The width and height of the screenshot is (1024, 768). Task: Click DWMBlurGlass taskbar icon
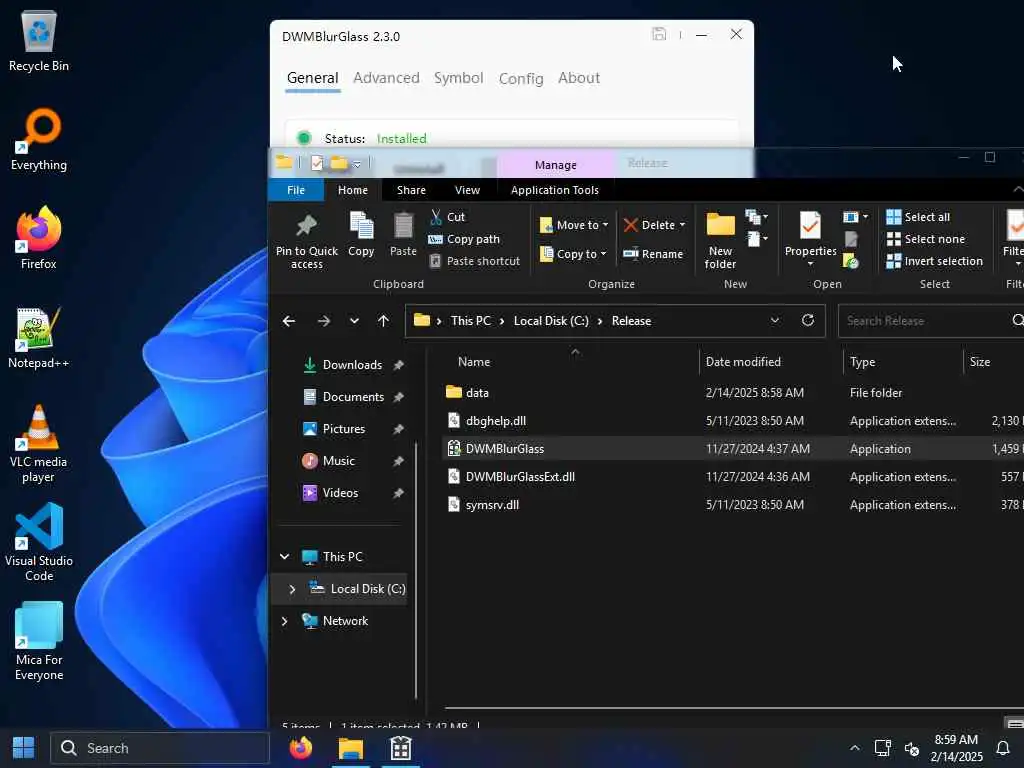coord(400,747)
